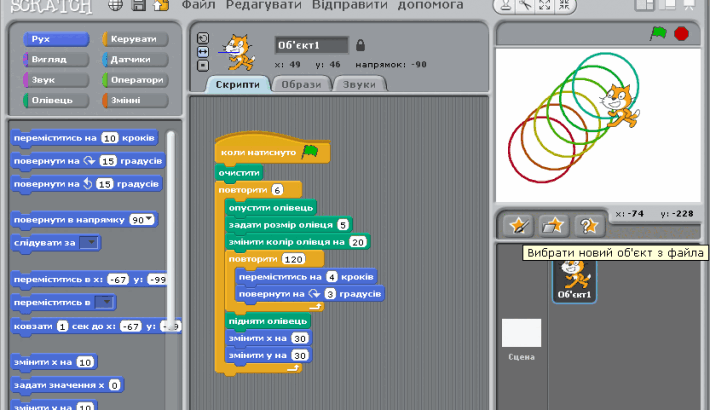Open direction dropdown on повернути в напрямку block
The height and width of the screenshot is (410, 710).
point(149,220)
